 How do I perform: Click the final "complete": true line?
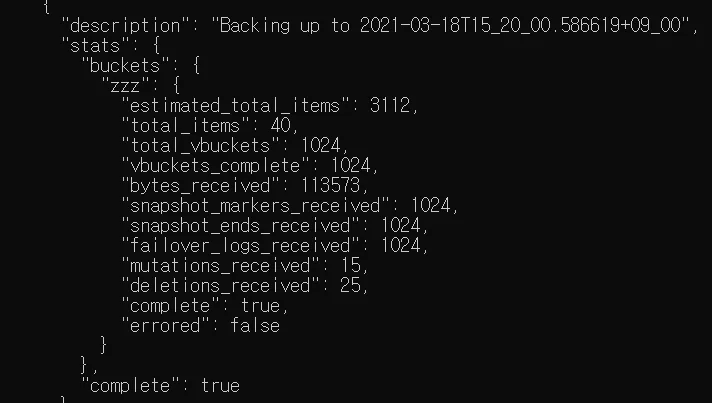pos(160,386)
